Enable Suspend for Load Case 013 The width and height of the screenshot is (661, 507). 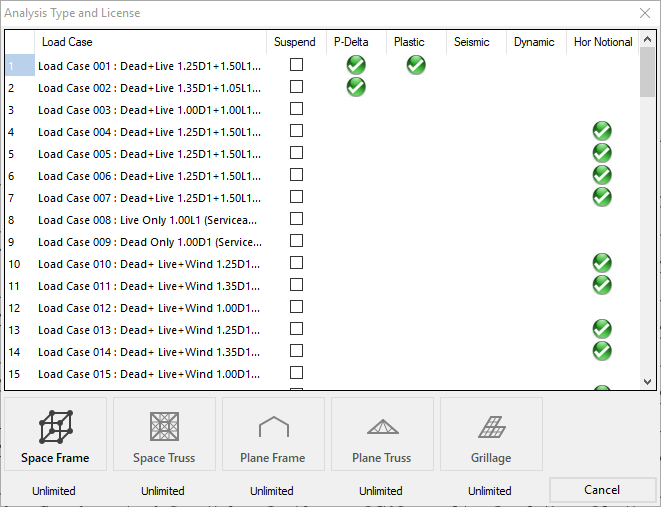(x=296, y=329)
